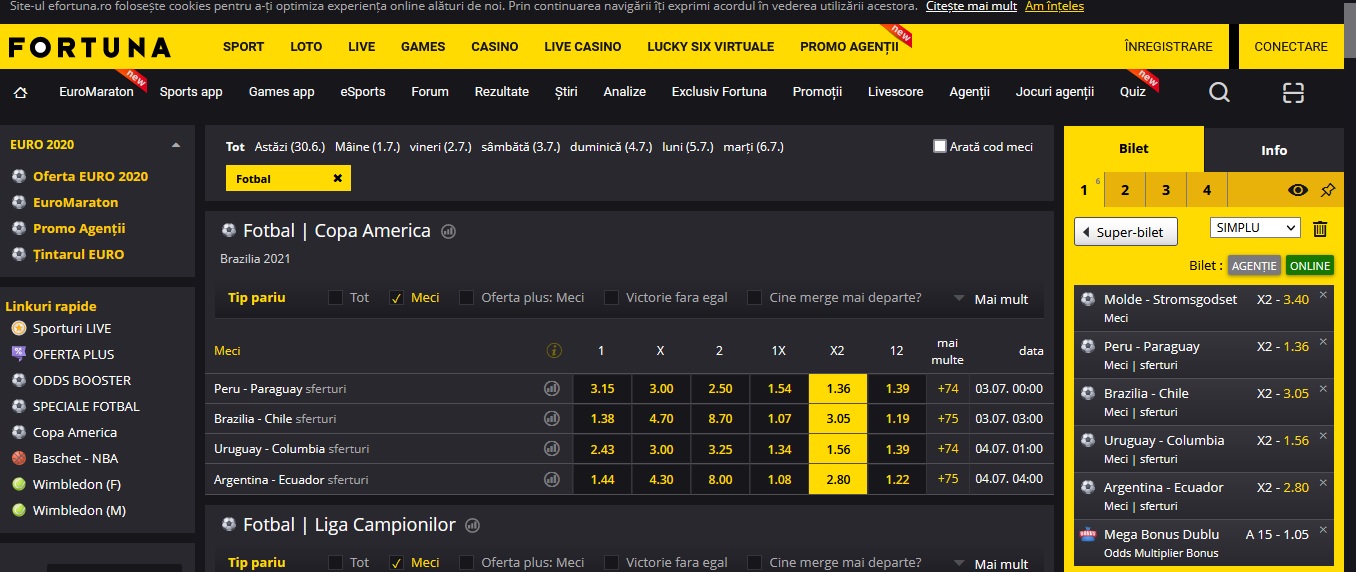Open the SIMPLU bet type dropdown
The width and height of the screenshot is (1356, 572).
pyautogui.click(x=1255, y=228)
